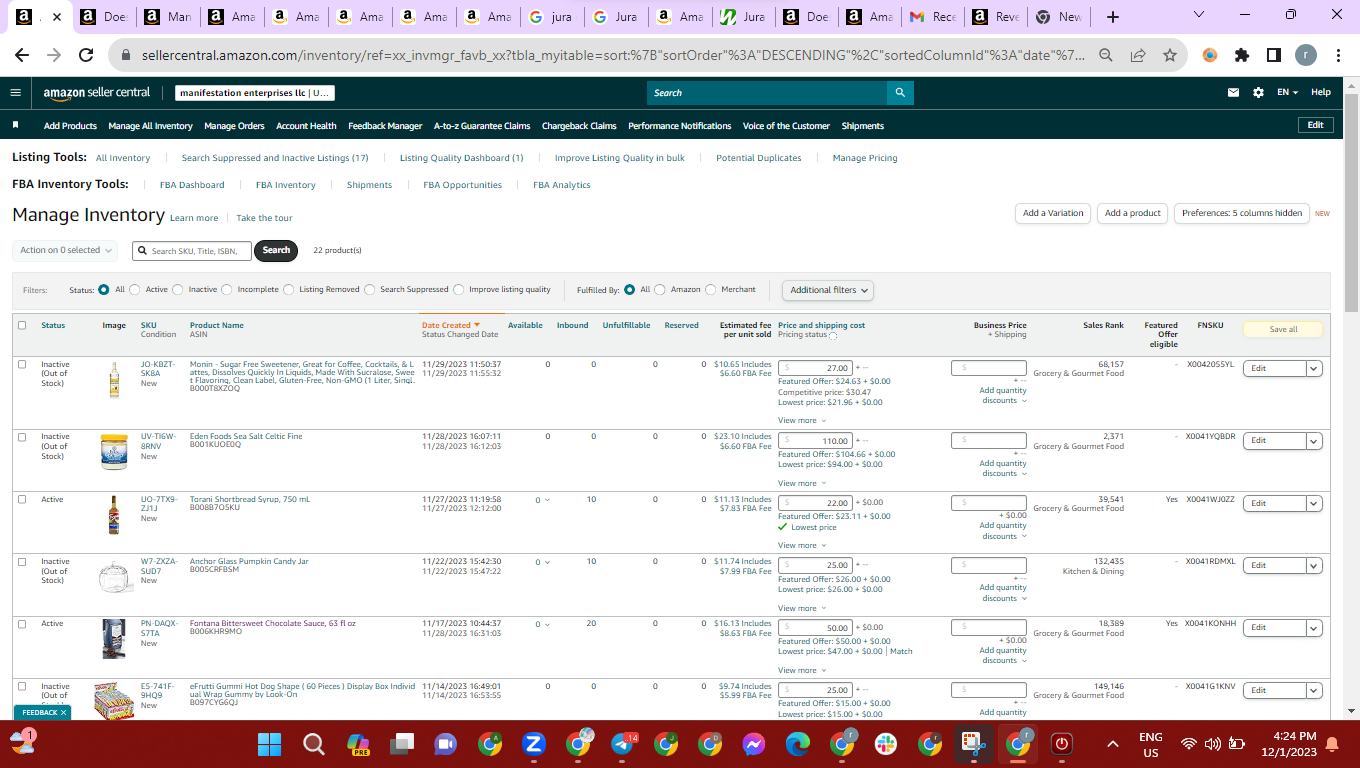Launch Zoom from the taskbar

coord(534,744)
